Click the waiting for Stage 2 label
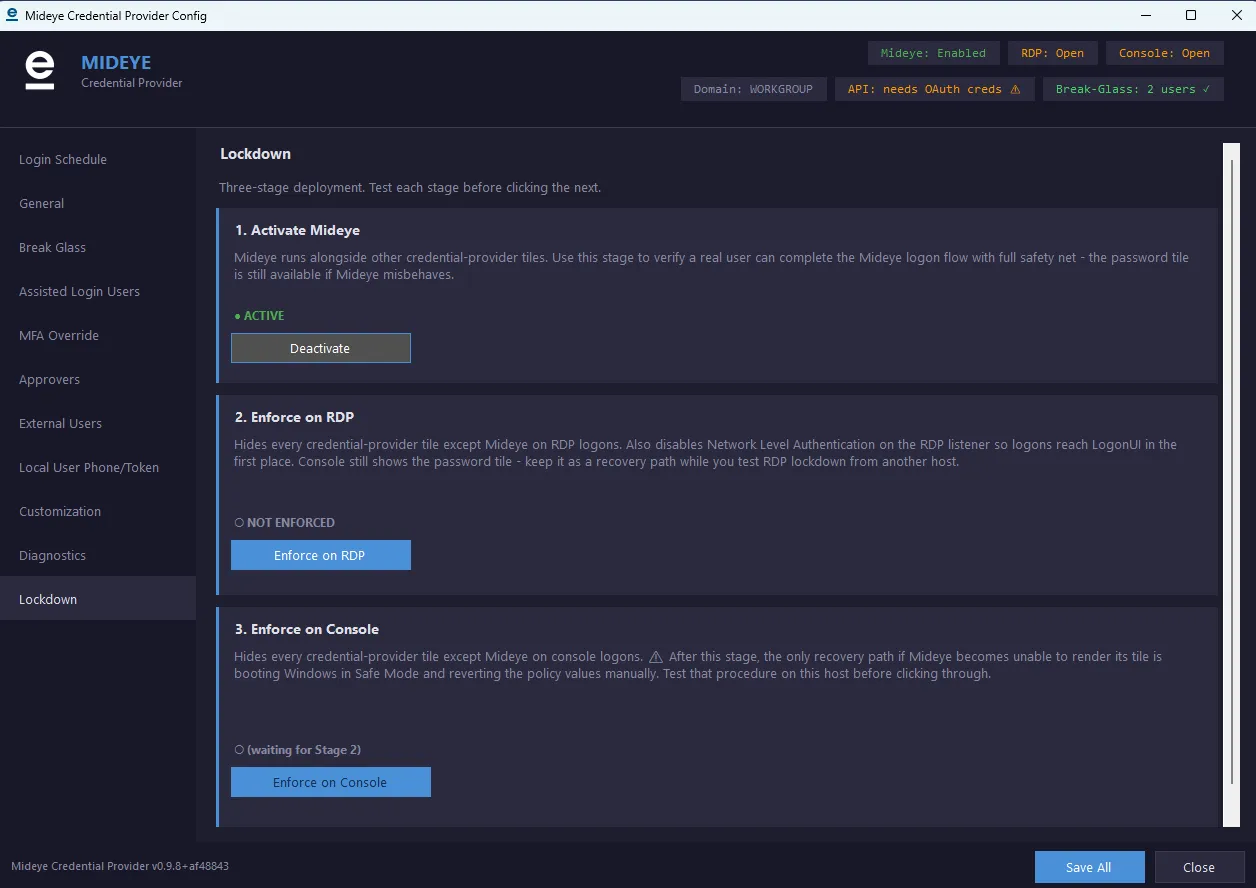Screen dimensions: 1256x888 298,749
